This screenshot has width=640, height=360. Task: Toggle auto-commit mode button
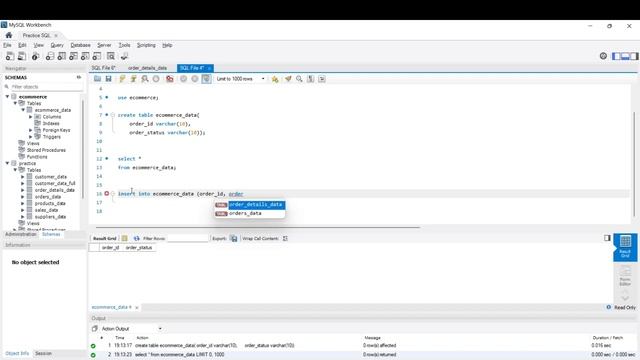coord(206,79)
